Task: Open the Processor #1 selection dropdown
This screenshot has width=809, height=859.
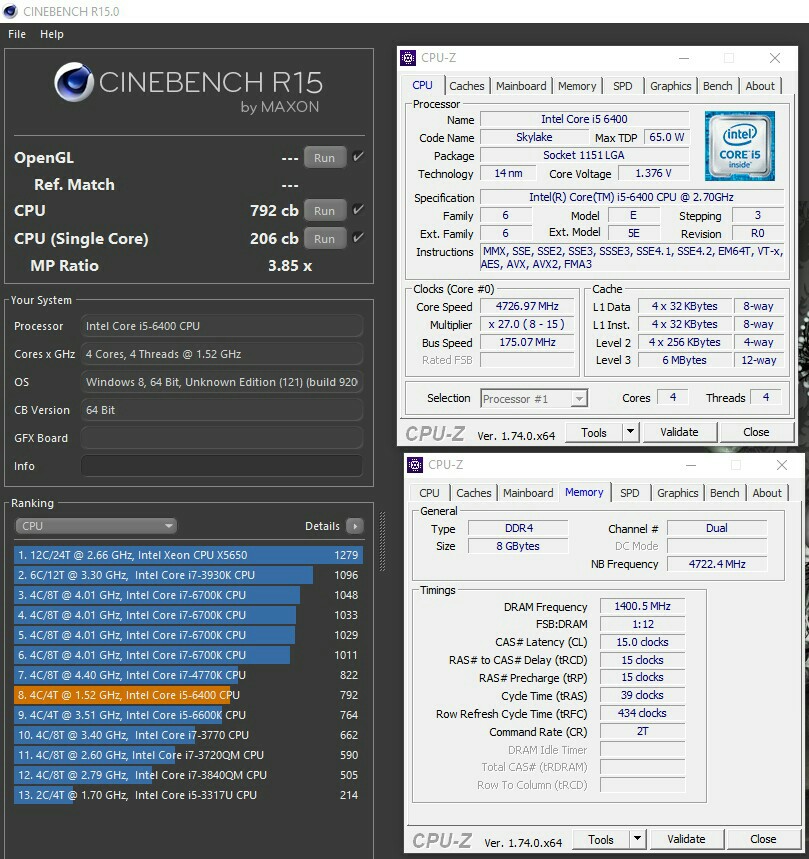Action: [x=534, y=398]
